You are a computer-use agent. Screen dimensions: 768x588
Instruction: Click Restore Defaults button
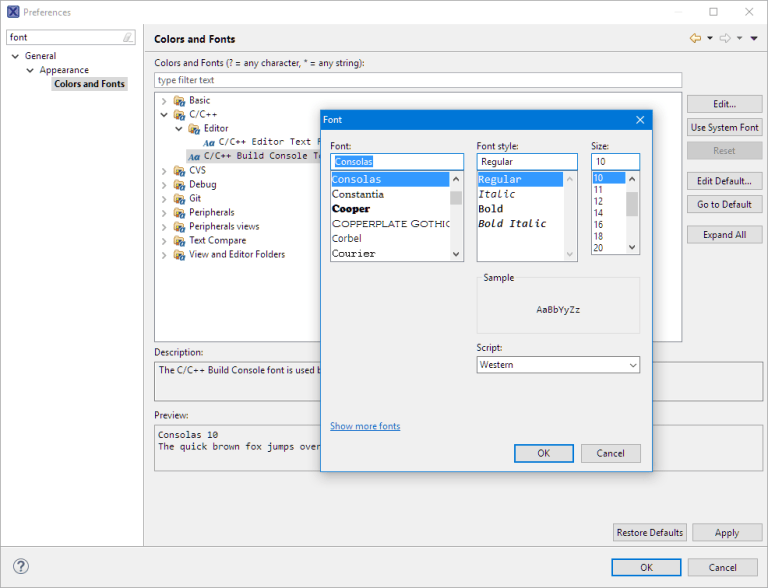coord(649,532)
